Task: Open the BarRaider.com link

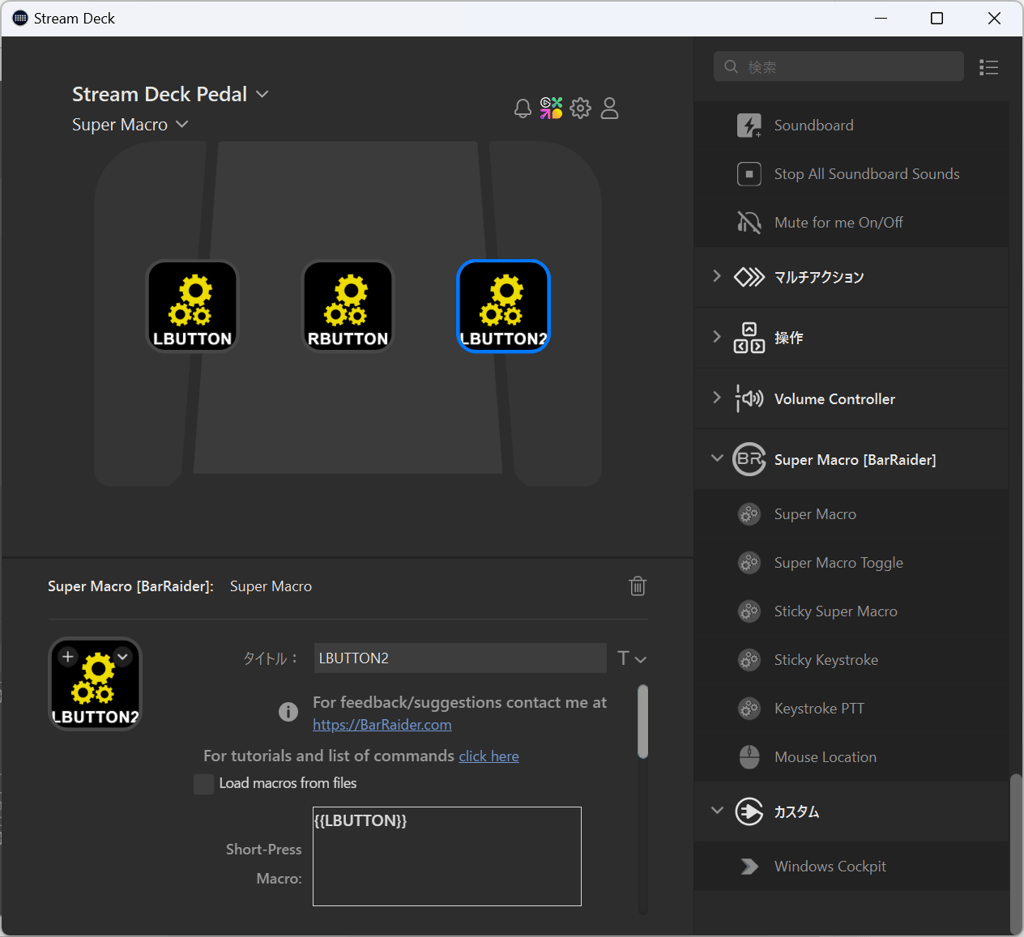Action: pos(382,725)
